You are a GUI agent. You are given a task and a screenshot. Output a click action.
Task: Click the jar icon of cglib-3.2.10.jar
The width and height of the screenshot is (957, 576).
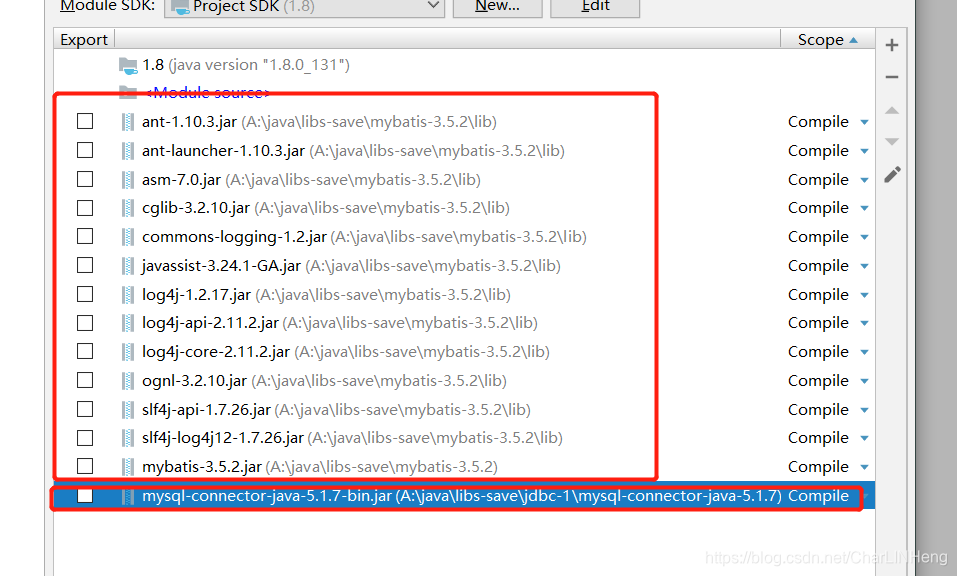point(128,208)
